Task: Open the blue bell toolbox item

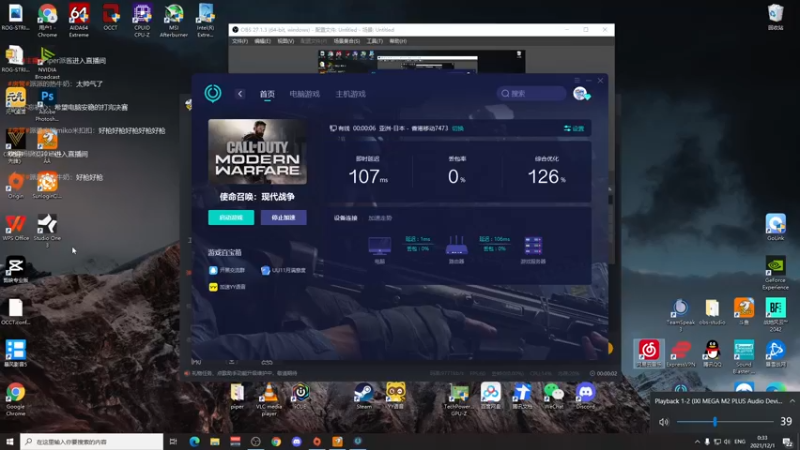Action: coord(227,270)
